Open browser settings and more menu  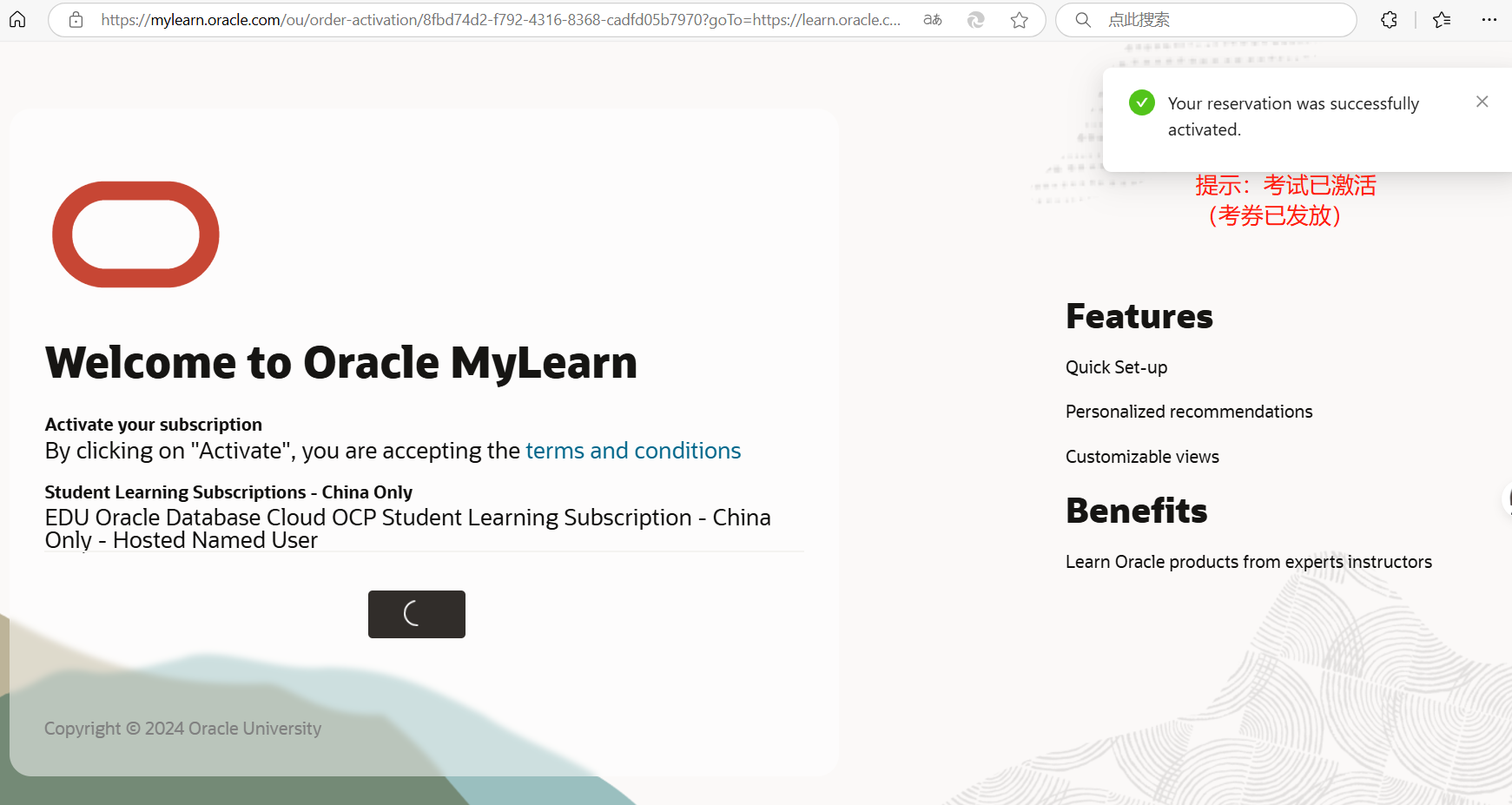click(x=1489, y=20)
